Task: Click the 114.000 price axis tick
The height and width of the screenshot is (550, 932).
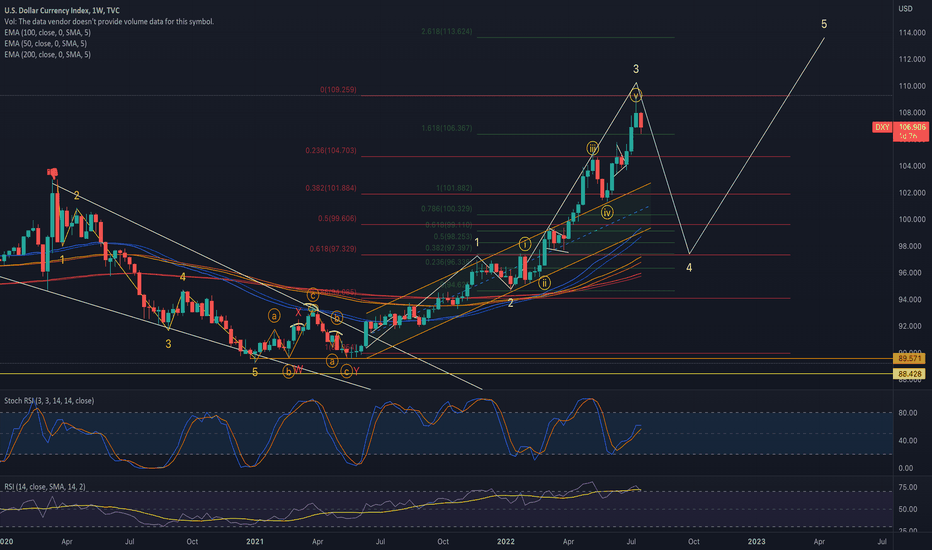Action: [912, 33]
